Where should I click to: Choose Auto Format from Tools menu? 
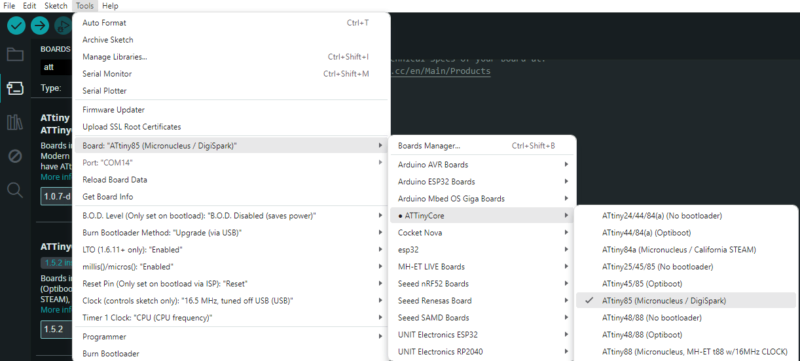click(232, 23)
